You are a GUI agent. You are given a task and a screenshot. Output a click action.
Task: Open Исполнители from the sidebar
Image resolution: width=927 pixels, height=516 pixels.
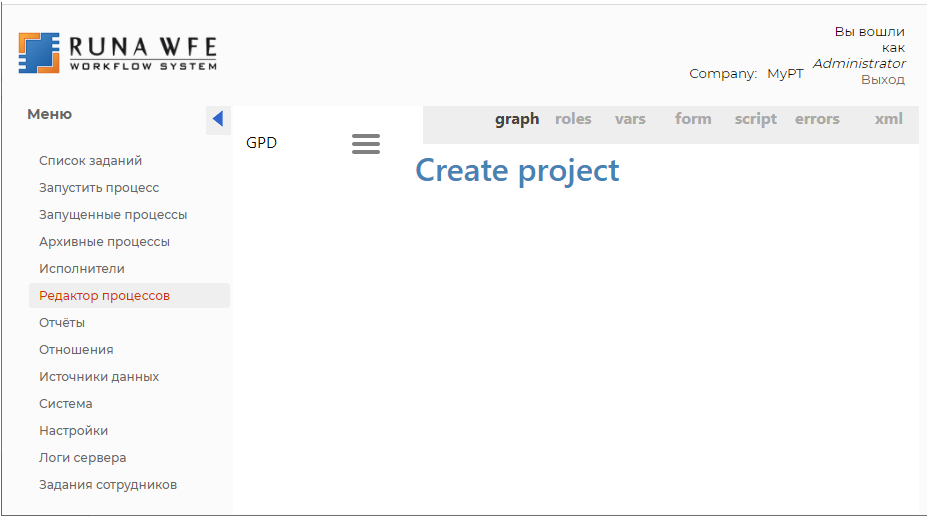82,269
